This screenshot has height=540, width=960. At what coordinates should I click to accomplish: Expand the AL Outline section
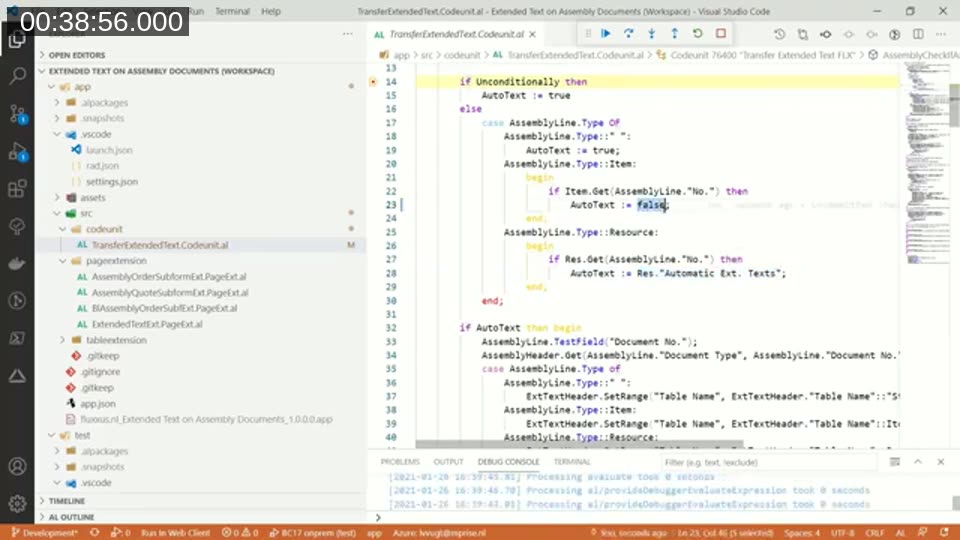(71, 517)
